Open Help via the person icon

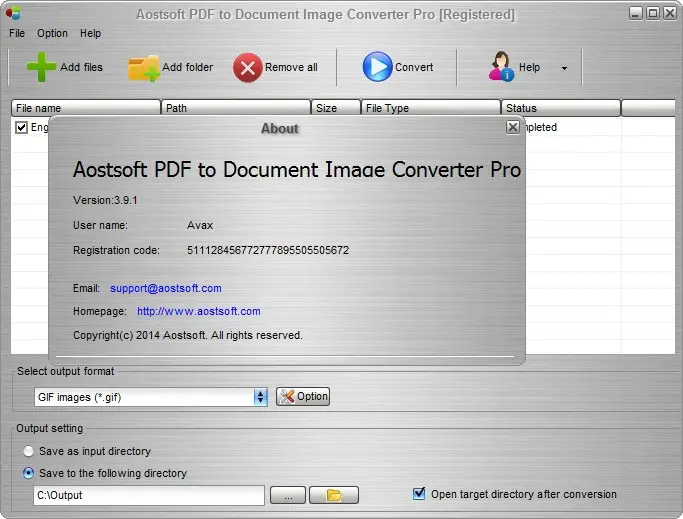pos(501,66)
